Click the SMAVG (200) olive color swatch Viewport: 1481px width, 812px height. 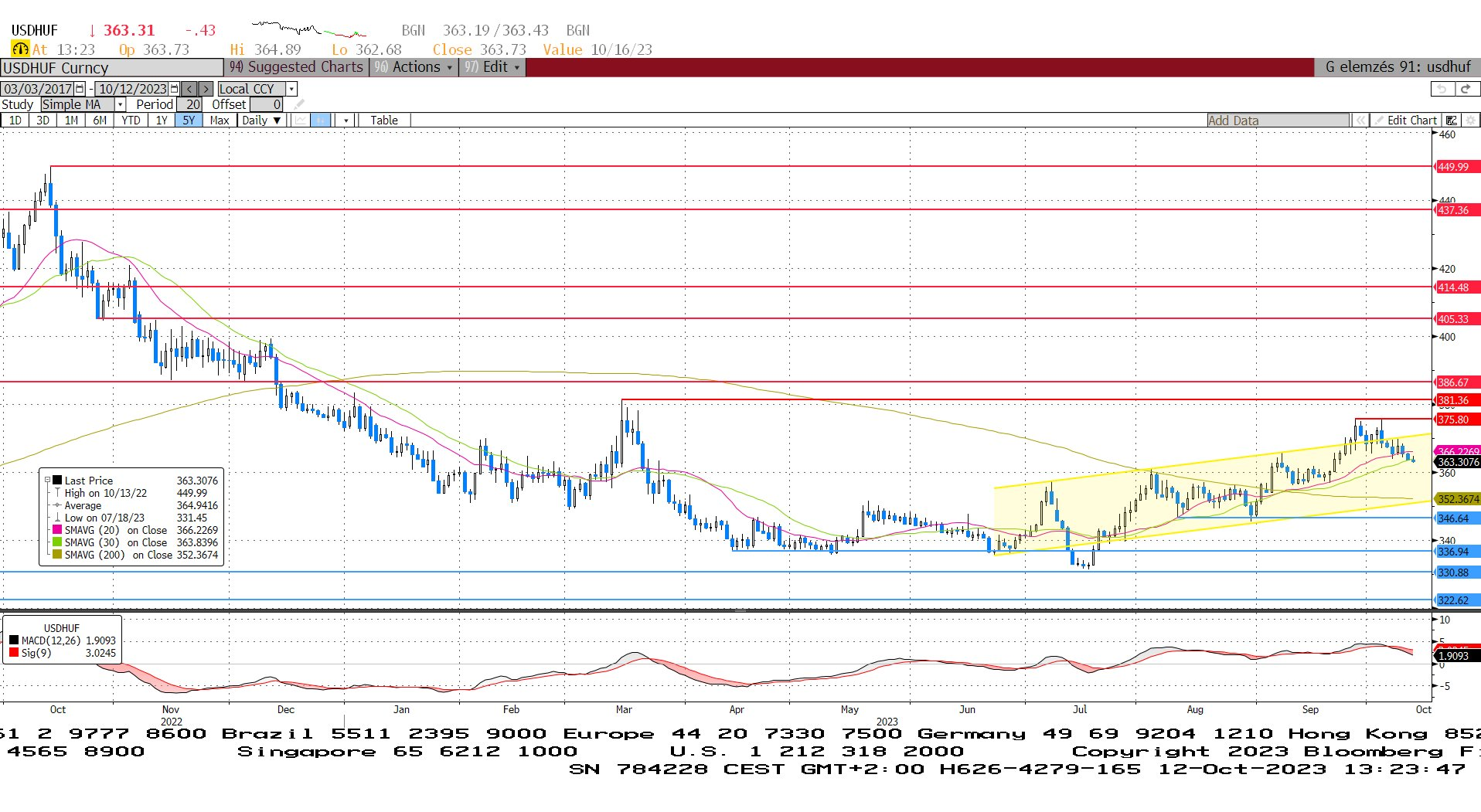pyautogui.click(x=57, y=555)
